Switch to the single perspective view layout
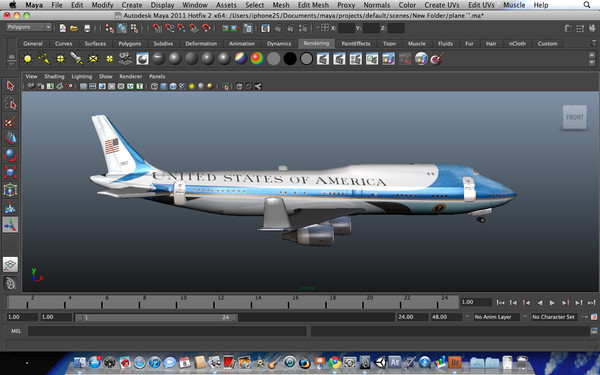This screenshot has height=375, width=600. 10,264
